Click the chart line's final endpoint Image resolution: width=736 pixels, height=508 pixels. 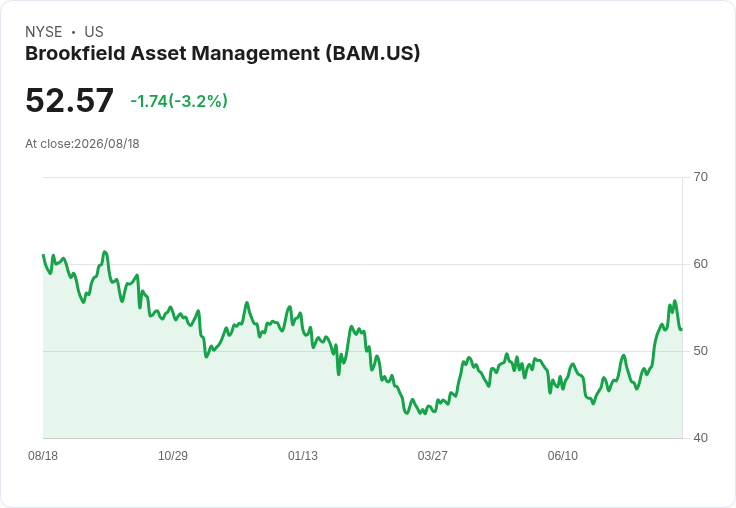(682, 329)
